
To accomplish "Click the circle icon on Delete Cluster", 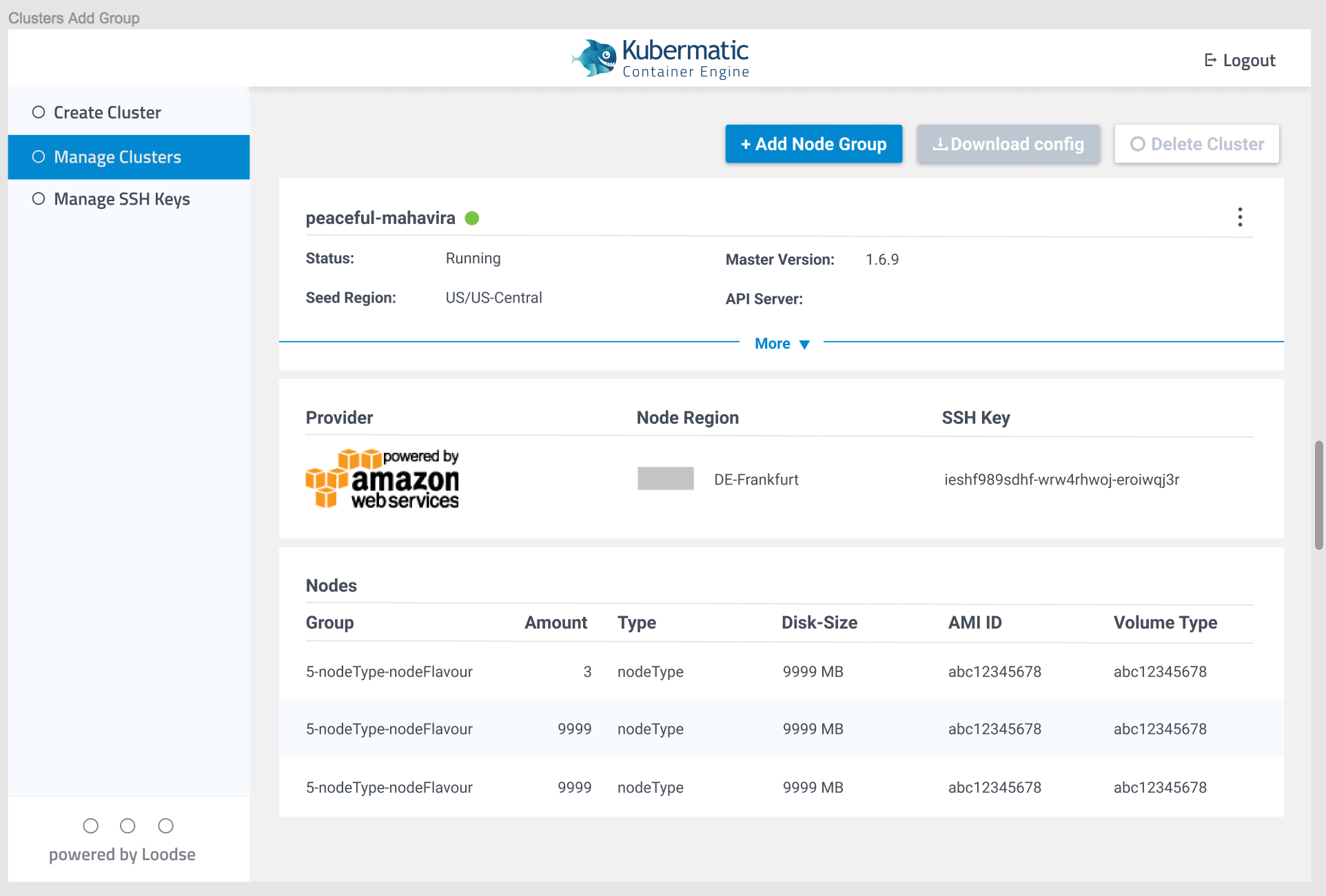I will pyautogui.click(x=1138, y=144).
